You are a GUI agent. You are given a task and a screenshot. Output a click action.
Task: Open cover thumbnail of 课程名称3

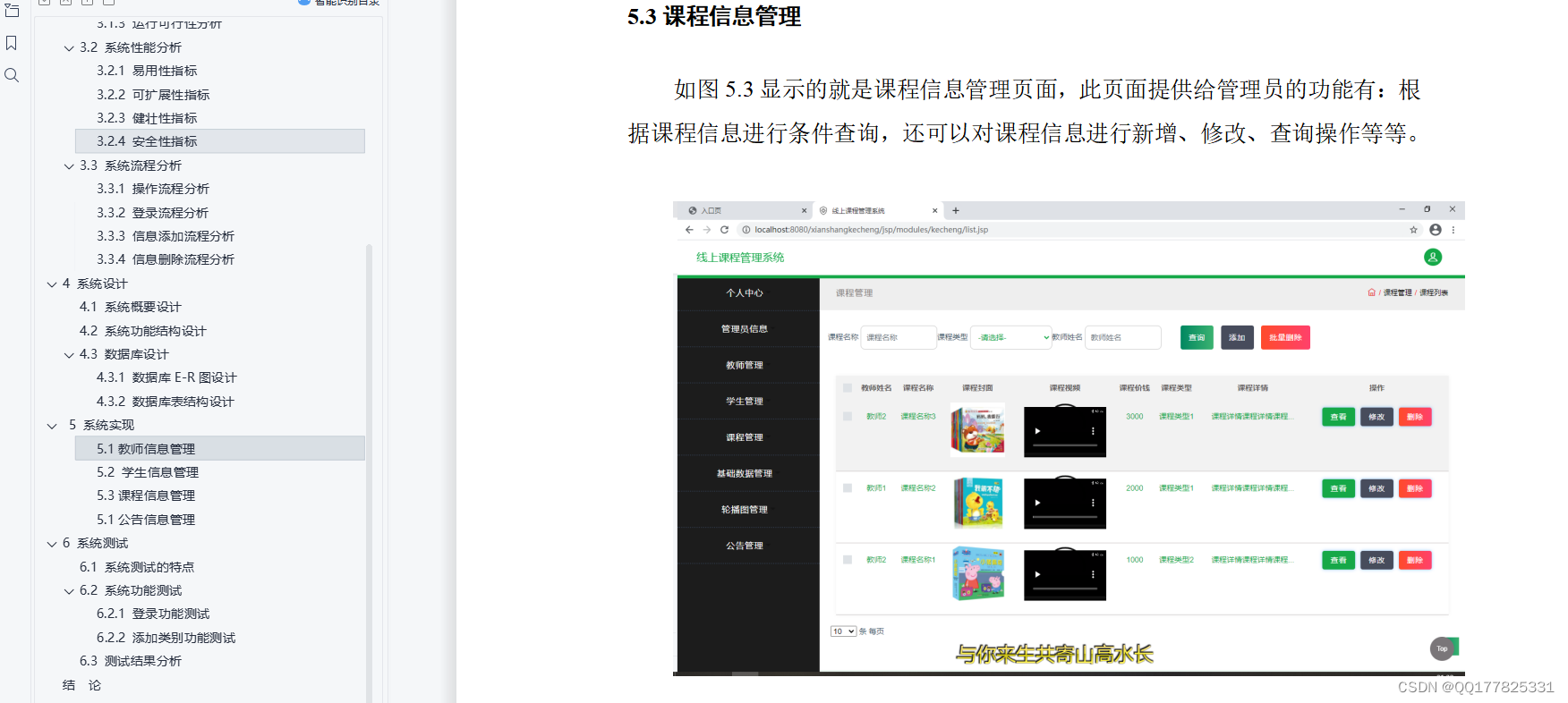[977, 429]
